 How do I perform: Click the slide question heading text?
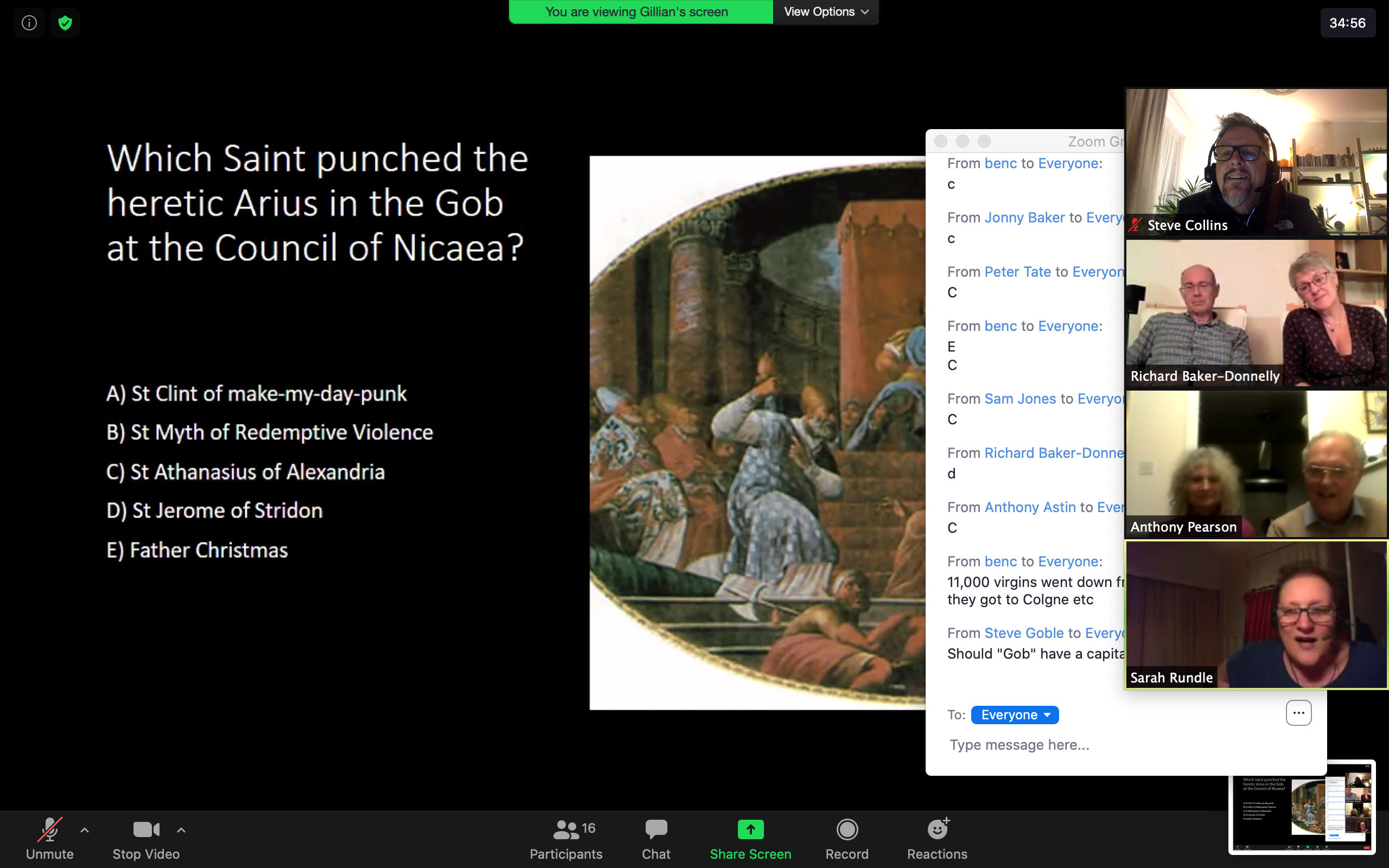(317, 203)
